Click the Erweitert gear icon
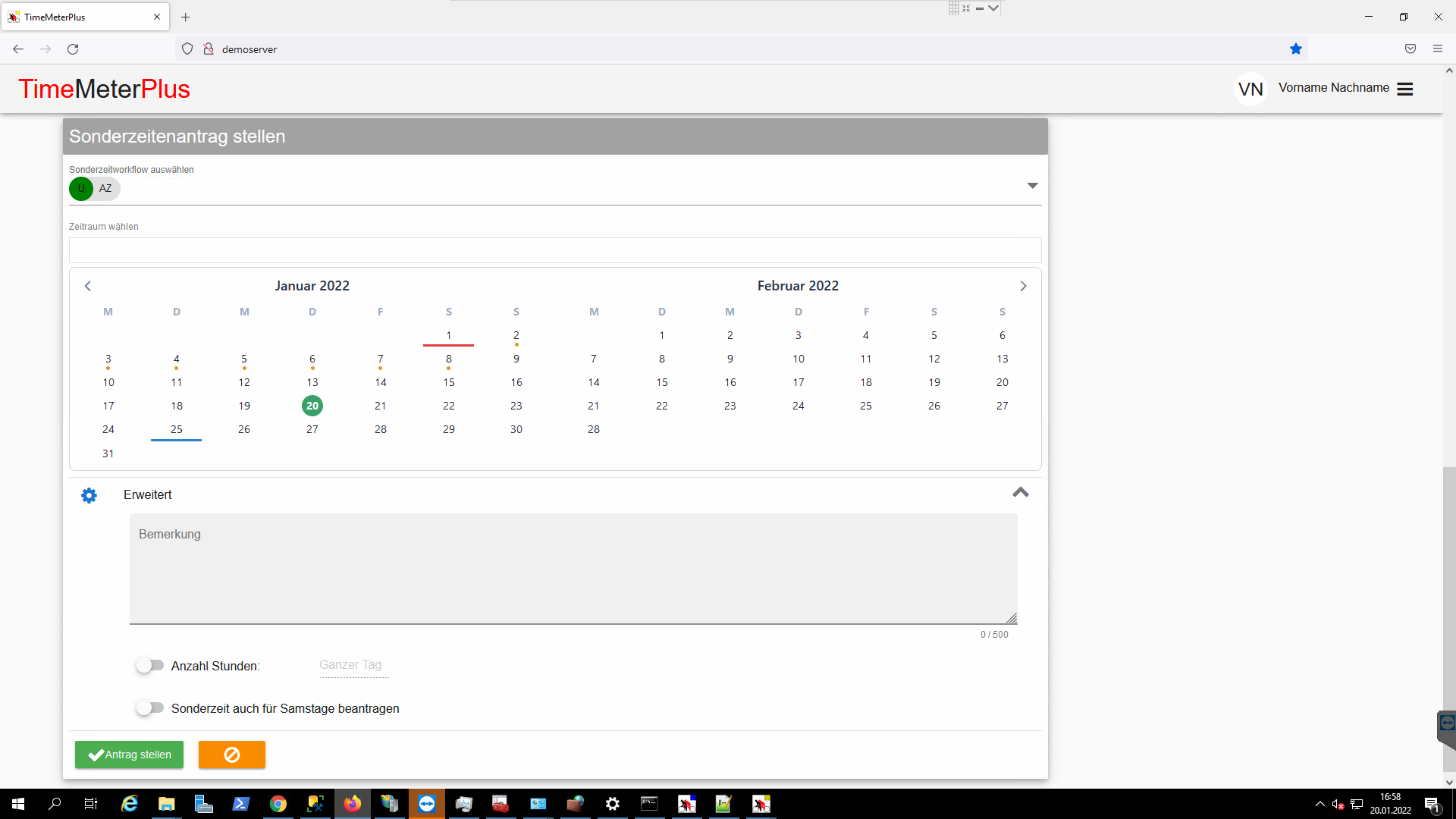The image size is (1456, 819). pos(89,495)
